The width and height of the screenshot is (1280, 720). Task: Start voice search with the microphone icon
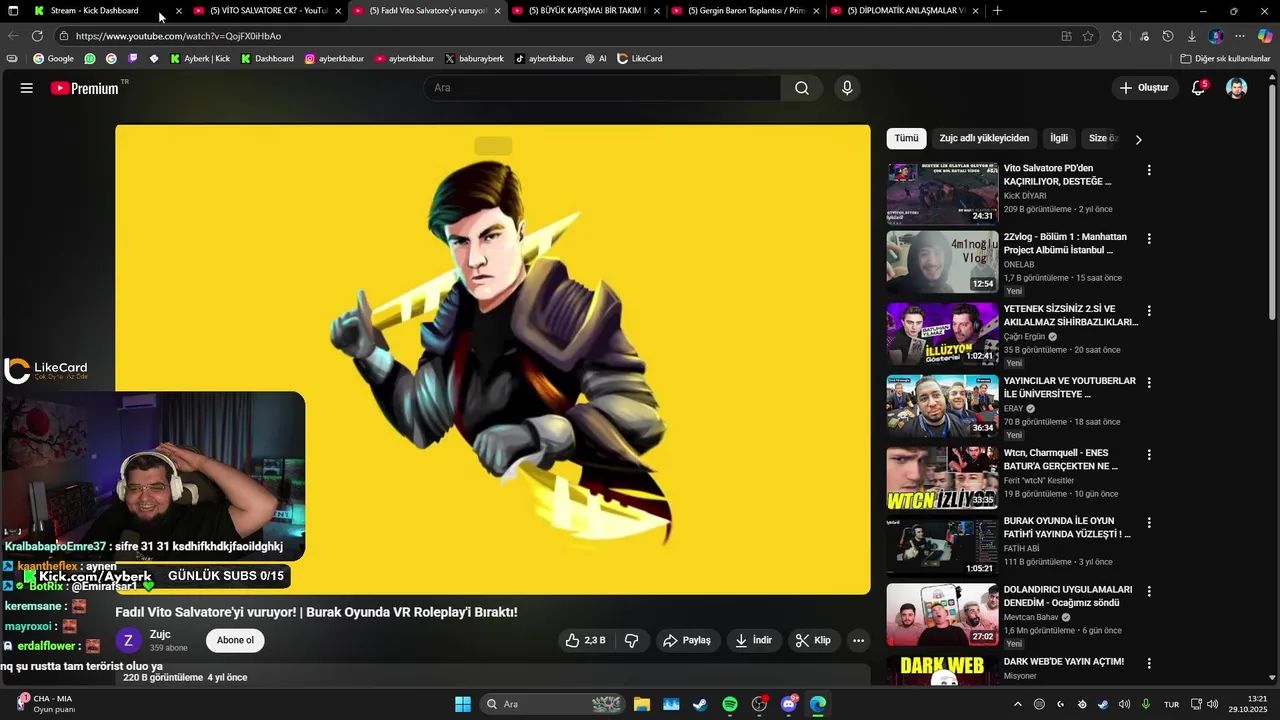[x=847, y=88]
